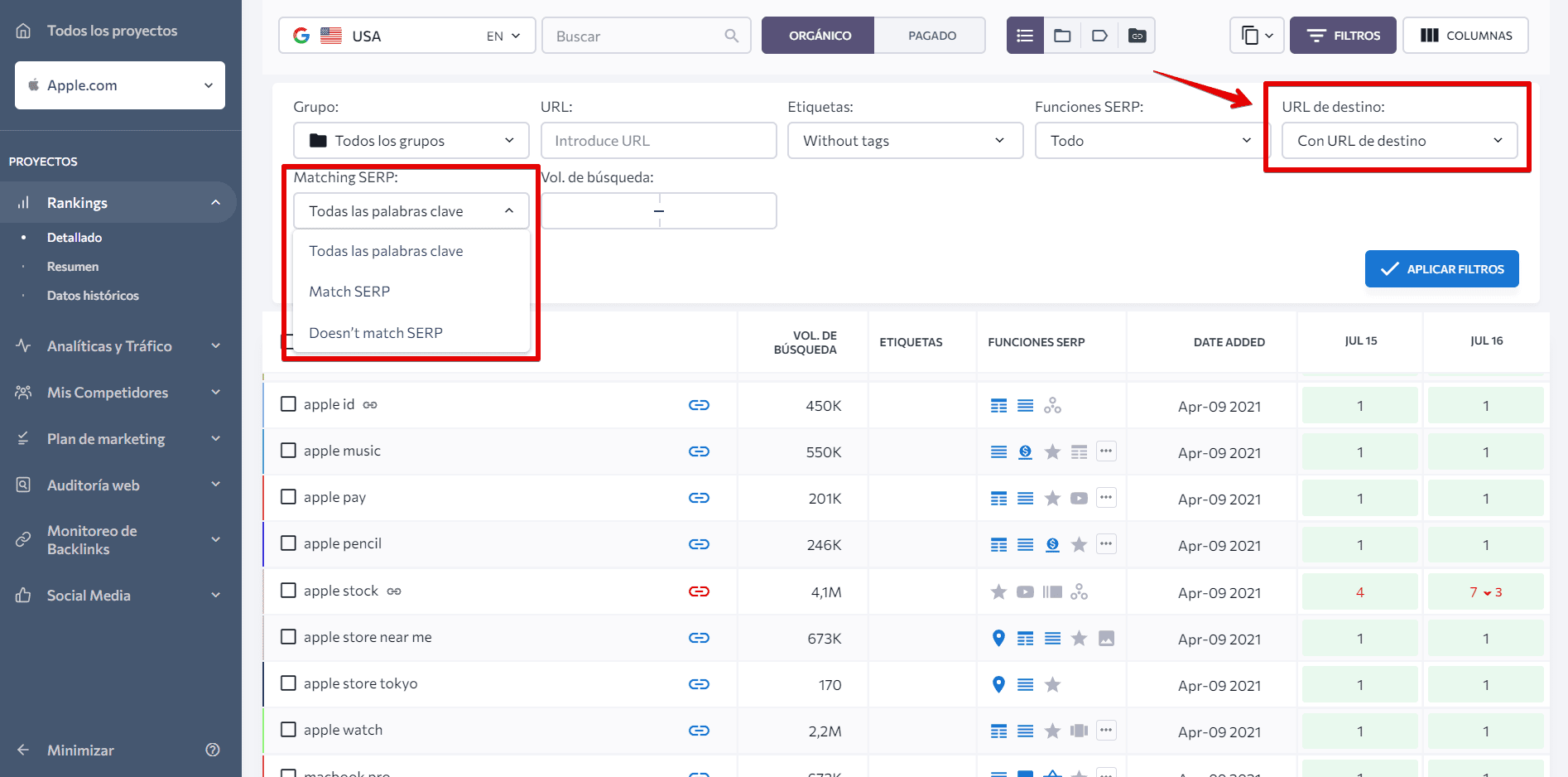1568x777 pixels.
Task: Check the apple store near me checkbox
Action: point(288,637)
